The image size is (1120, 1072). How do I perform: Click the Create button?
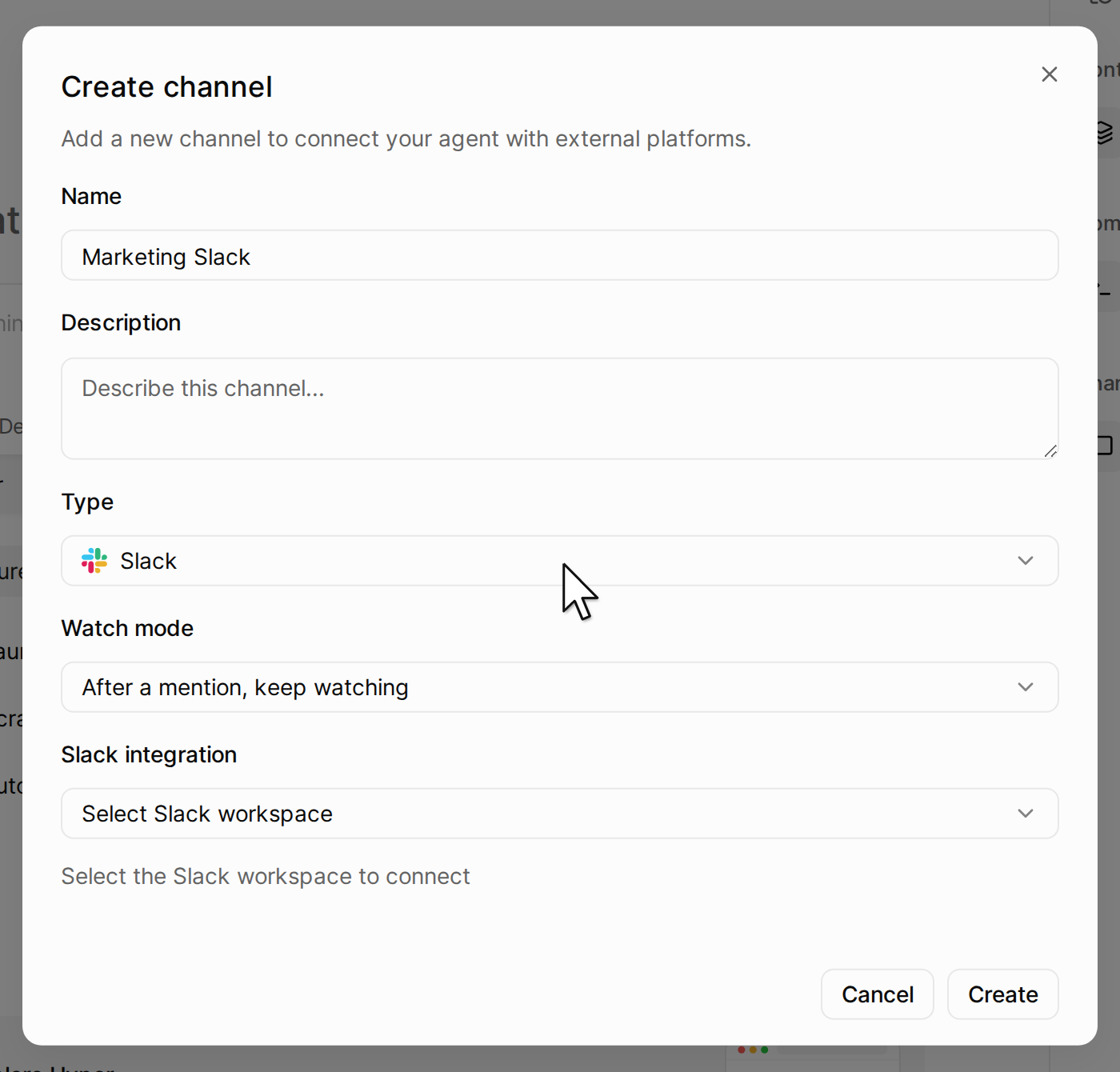tap(1003, 994)
